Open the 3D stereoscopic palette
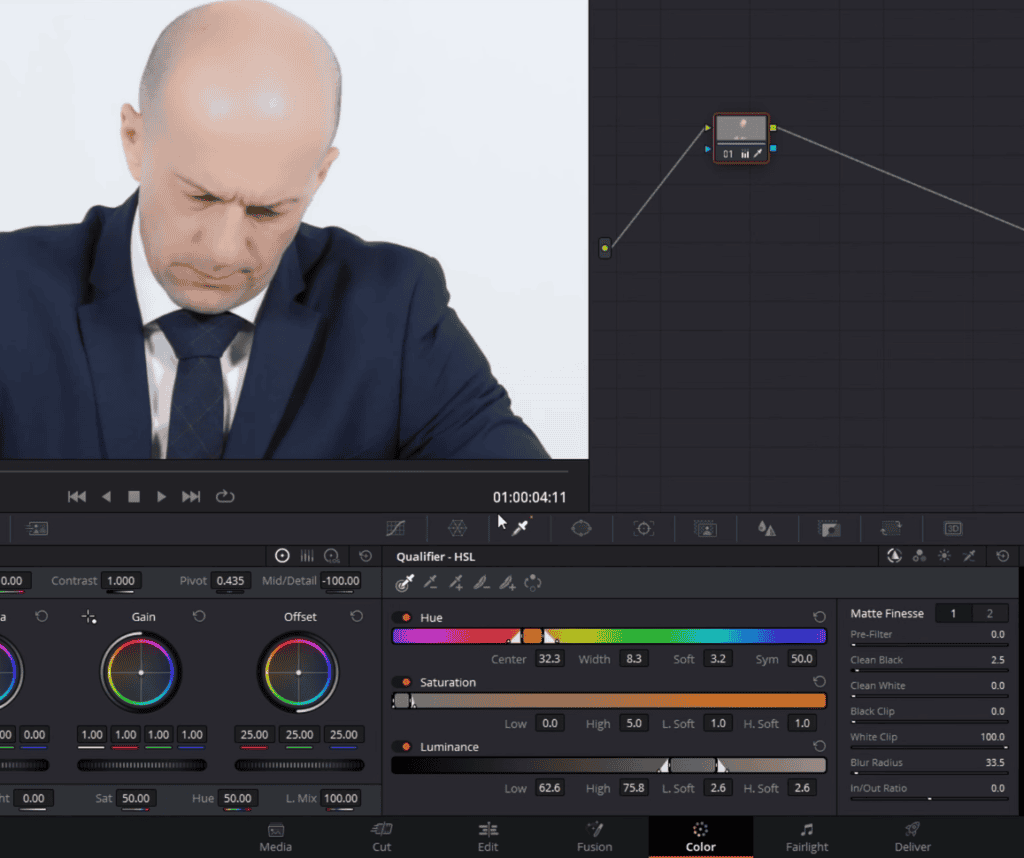Screen dimensions: 1024x858 coord(953,528)
